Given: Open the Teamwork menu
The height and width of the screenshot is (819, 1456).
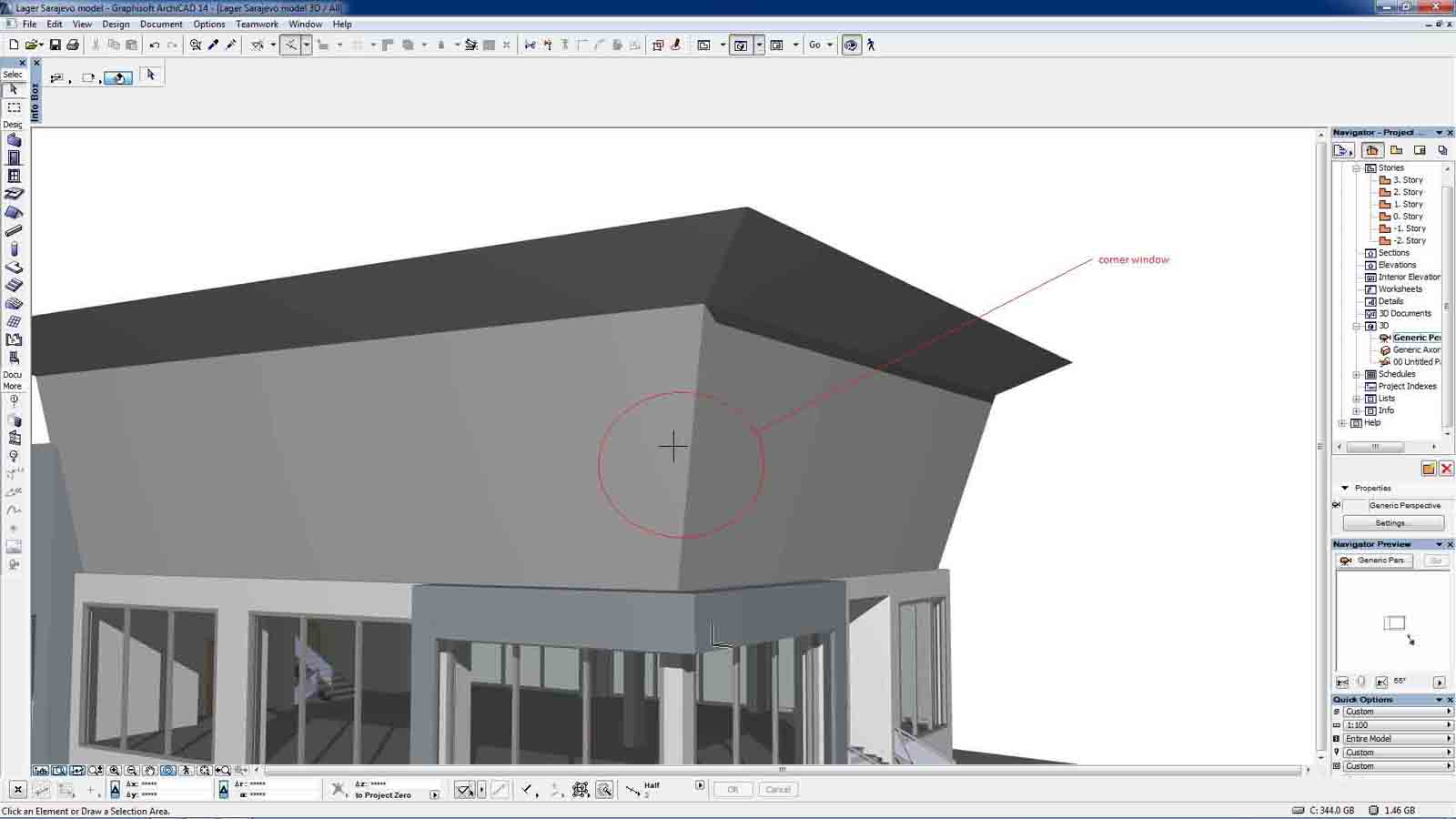Looking at the screenshot, I should coord(256,25).
